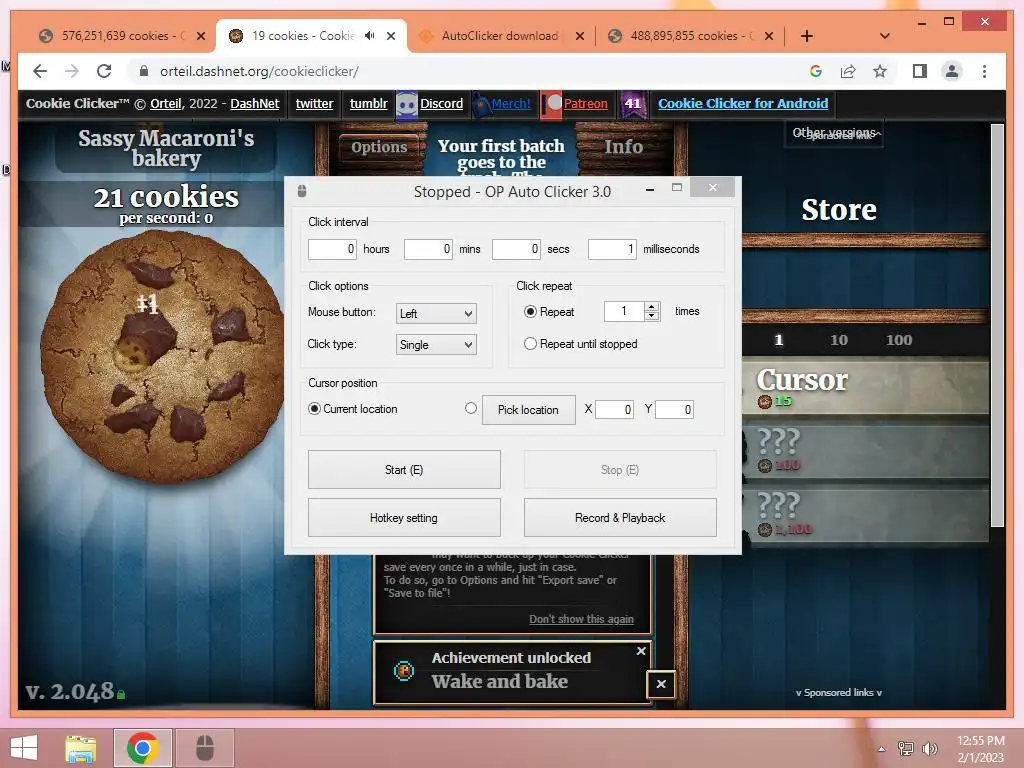Screen dimensions: 1024x768
Task: Select the Repeat radio button
Action: [x=530, y=312]
